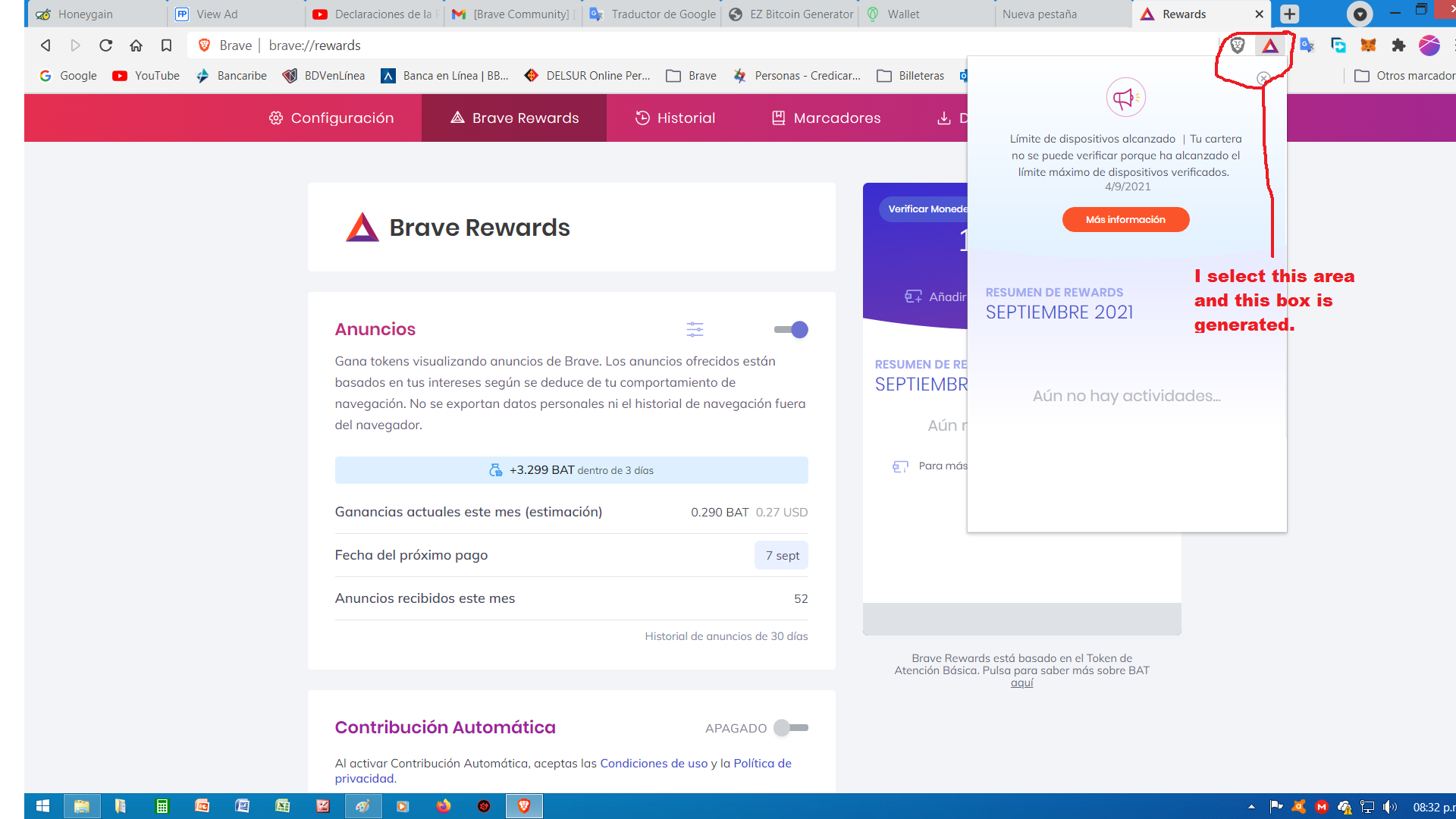Enable Contribución Automática toggle
This screenshot has height=819, width=1456.
pyautogui.click(x=791, y=727)
